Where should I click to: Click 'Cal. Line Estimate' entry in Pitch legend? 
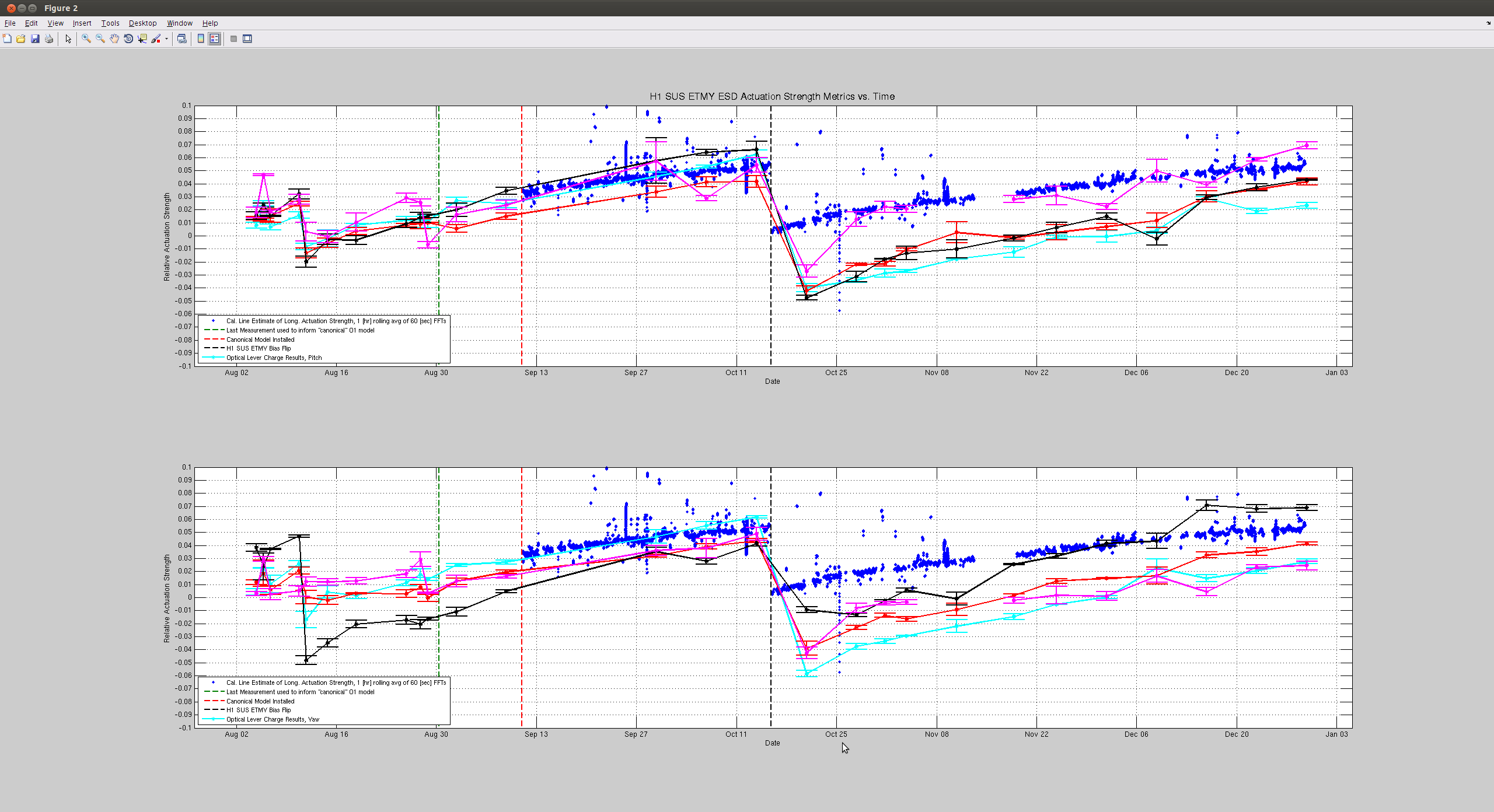336,321
